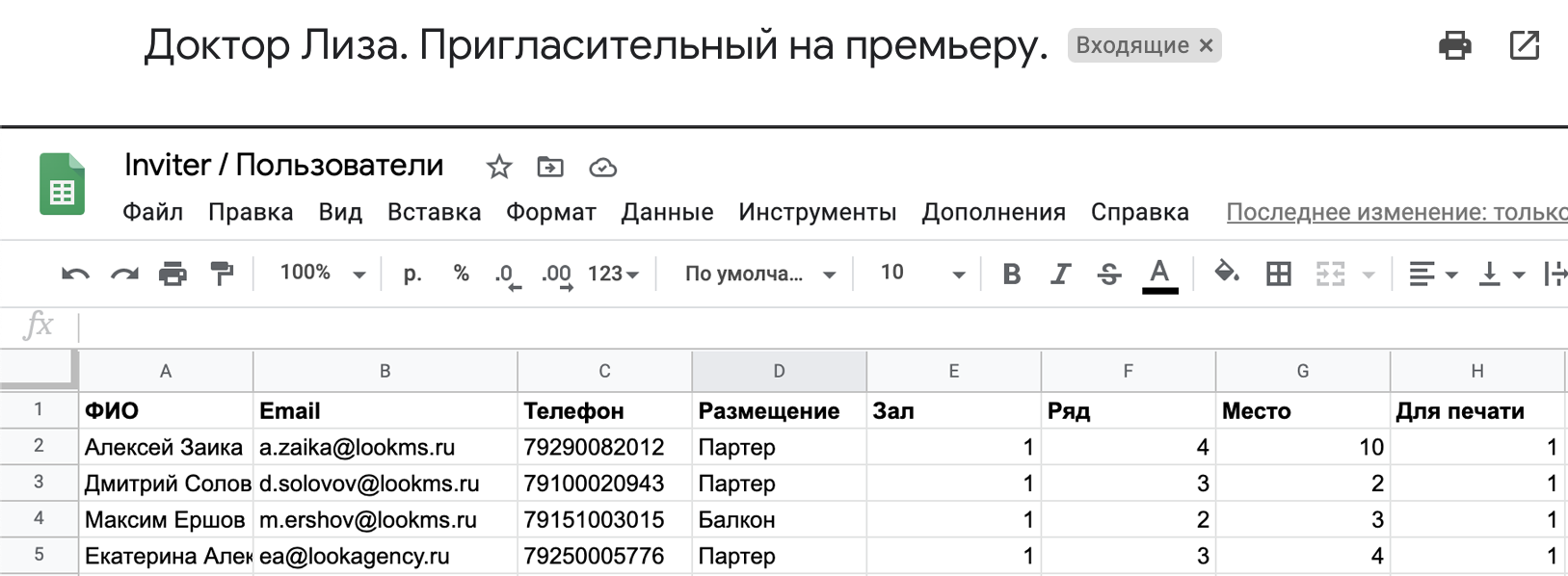Open the text color picker
This screenshot has height=576, width=1568.
click(x=1160, y=275)
